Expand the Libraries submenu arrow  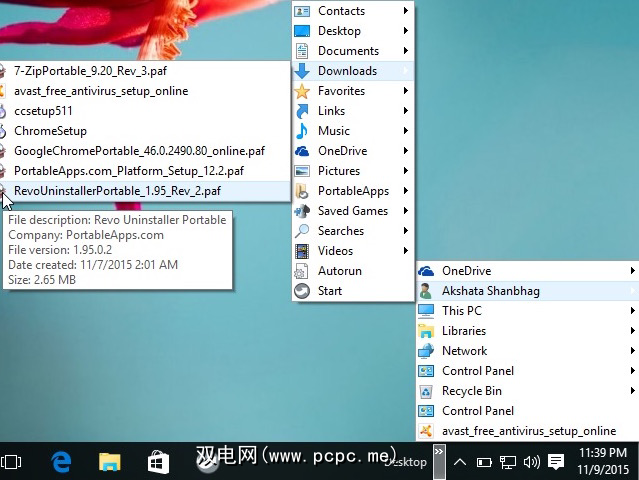click(632, 331)
